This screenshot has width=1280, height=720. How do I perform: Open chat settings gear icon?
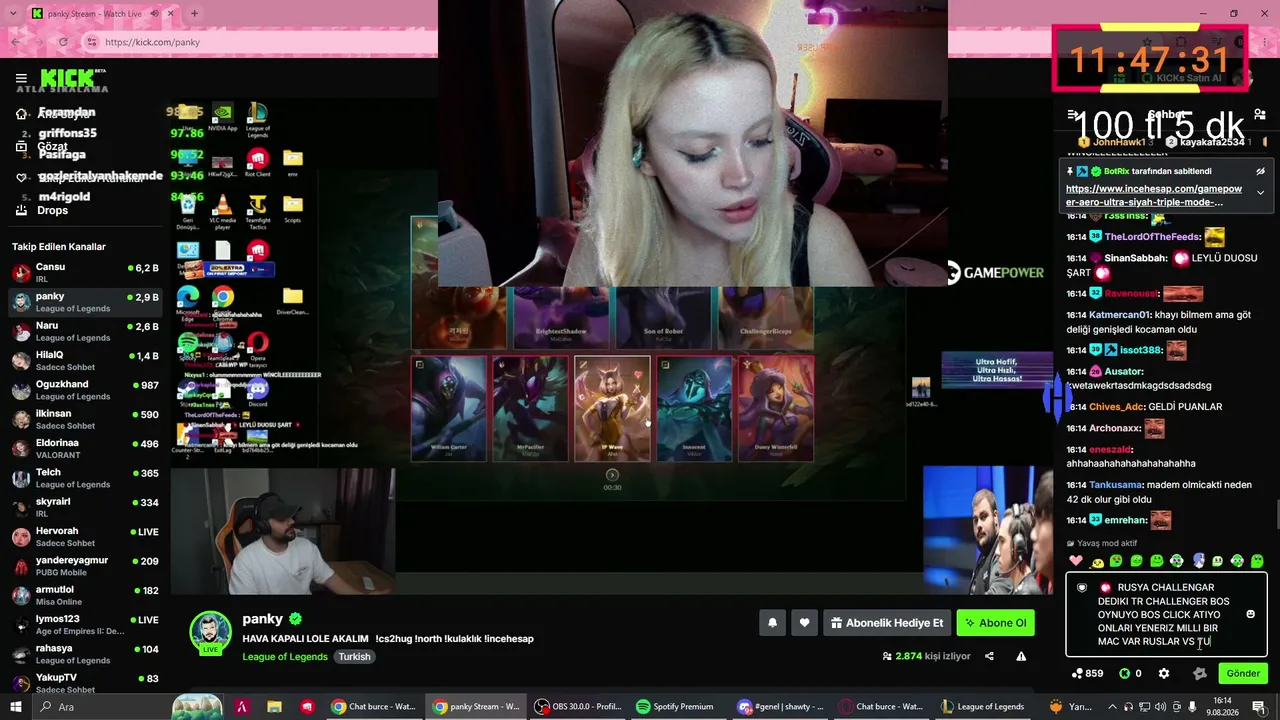(1164, 674)
